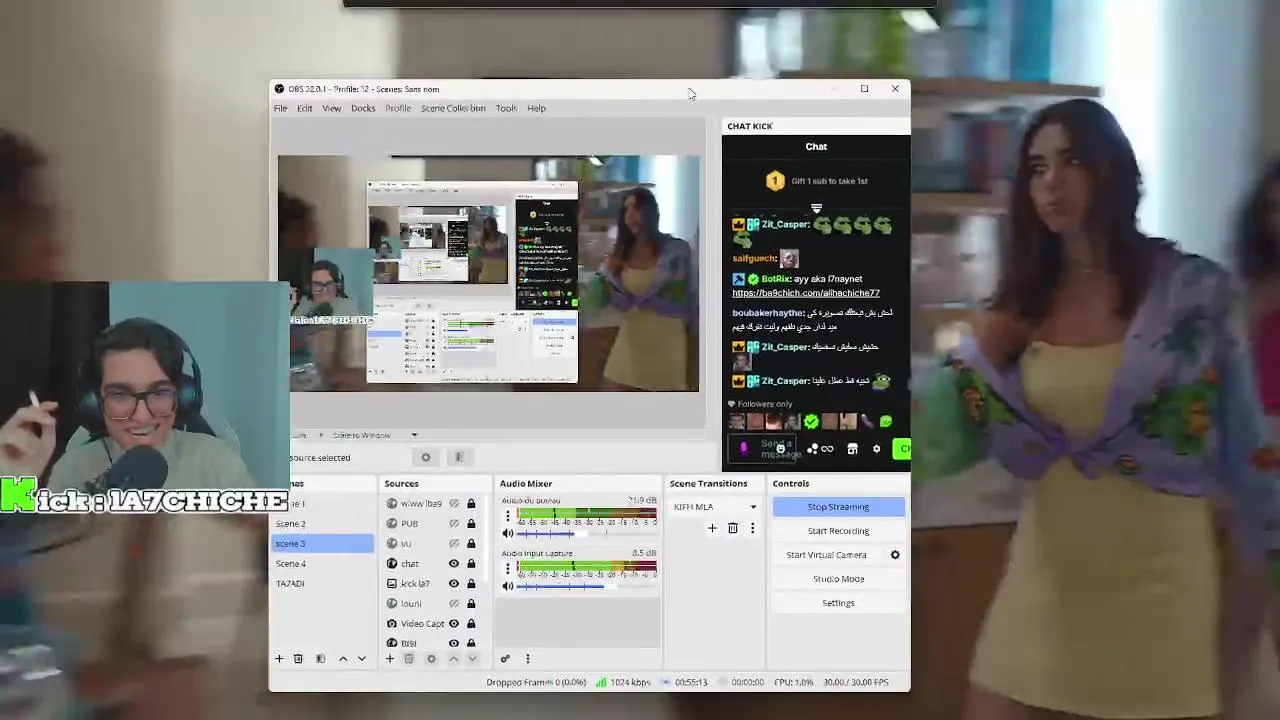The width and height of the screenshot is (1280, 720).
Task: Unlock the Video Capture source
Action: pos(471,623)
